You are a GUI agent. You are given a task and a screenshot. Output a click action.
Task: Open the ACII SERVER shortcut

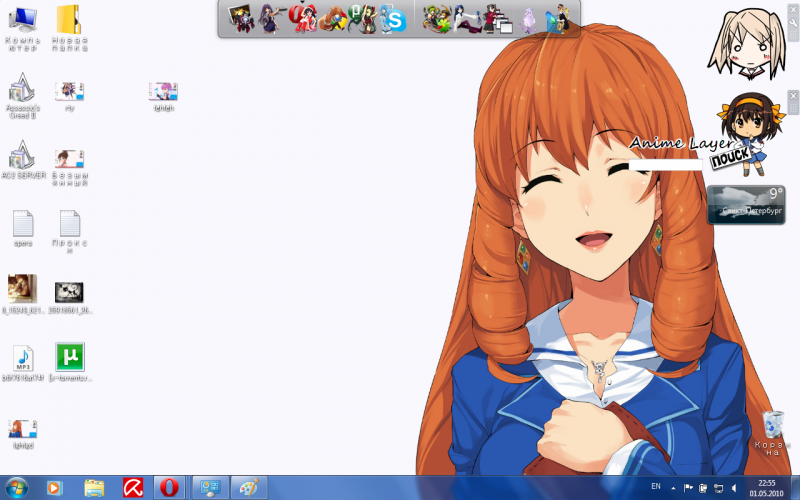click(22, 158)
